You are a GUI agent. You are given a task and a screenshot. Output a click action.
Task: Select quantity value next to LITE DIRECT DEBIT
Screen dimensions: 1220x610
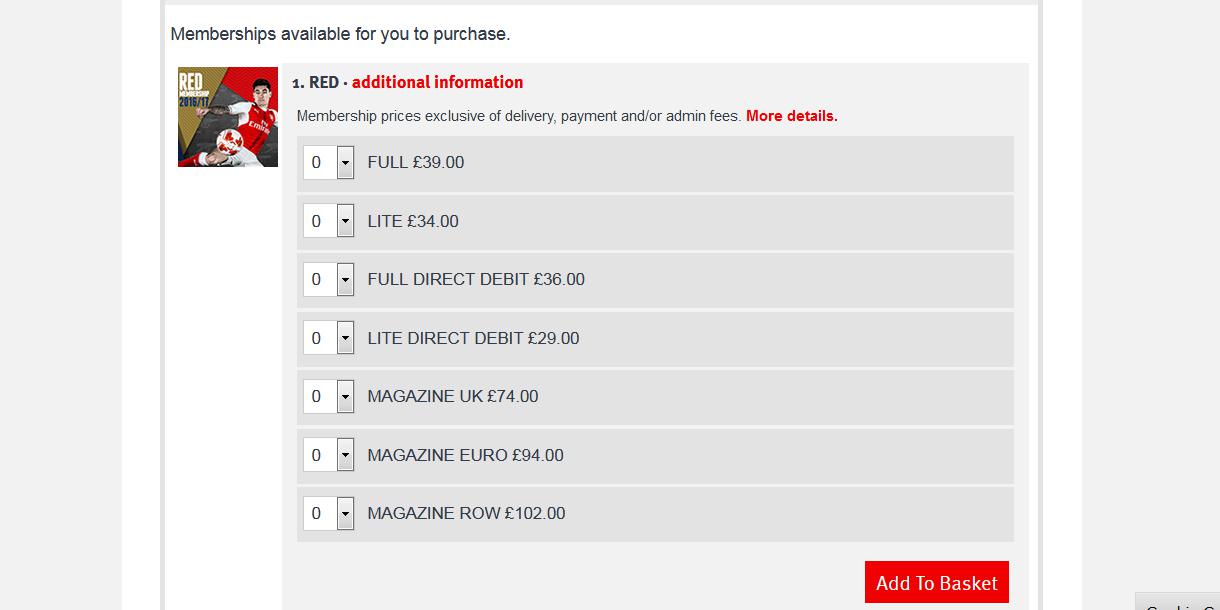320,338
